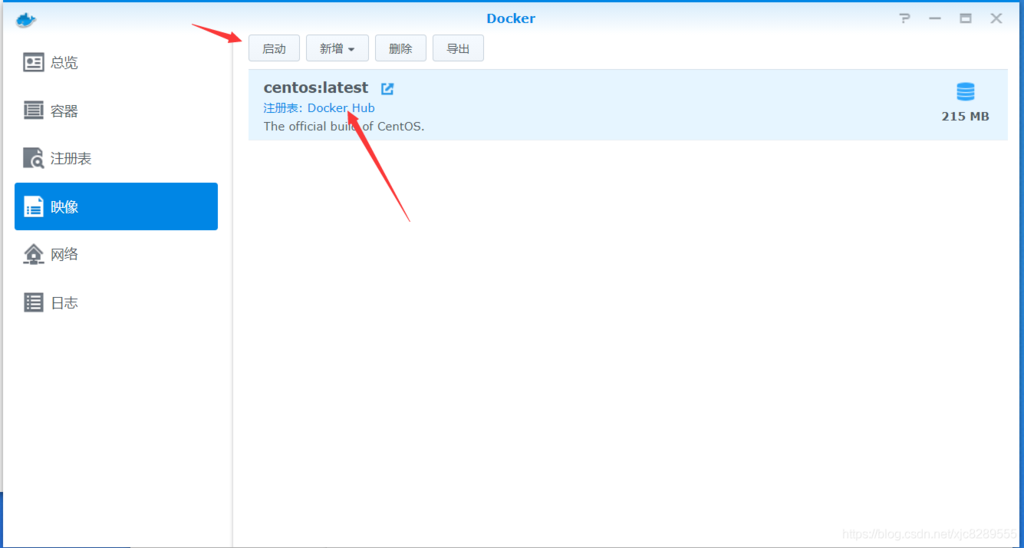Click the 删除 button
Image resolution: width=1024 pixels, height=548 pixels.
coord(400,49)
